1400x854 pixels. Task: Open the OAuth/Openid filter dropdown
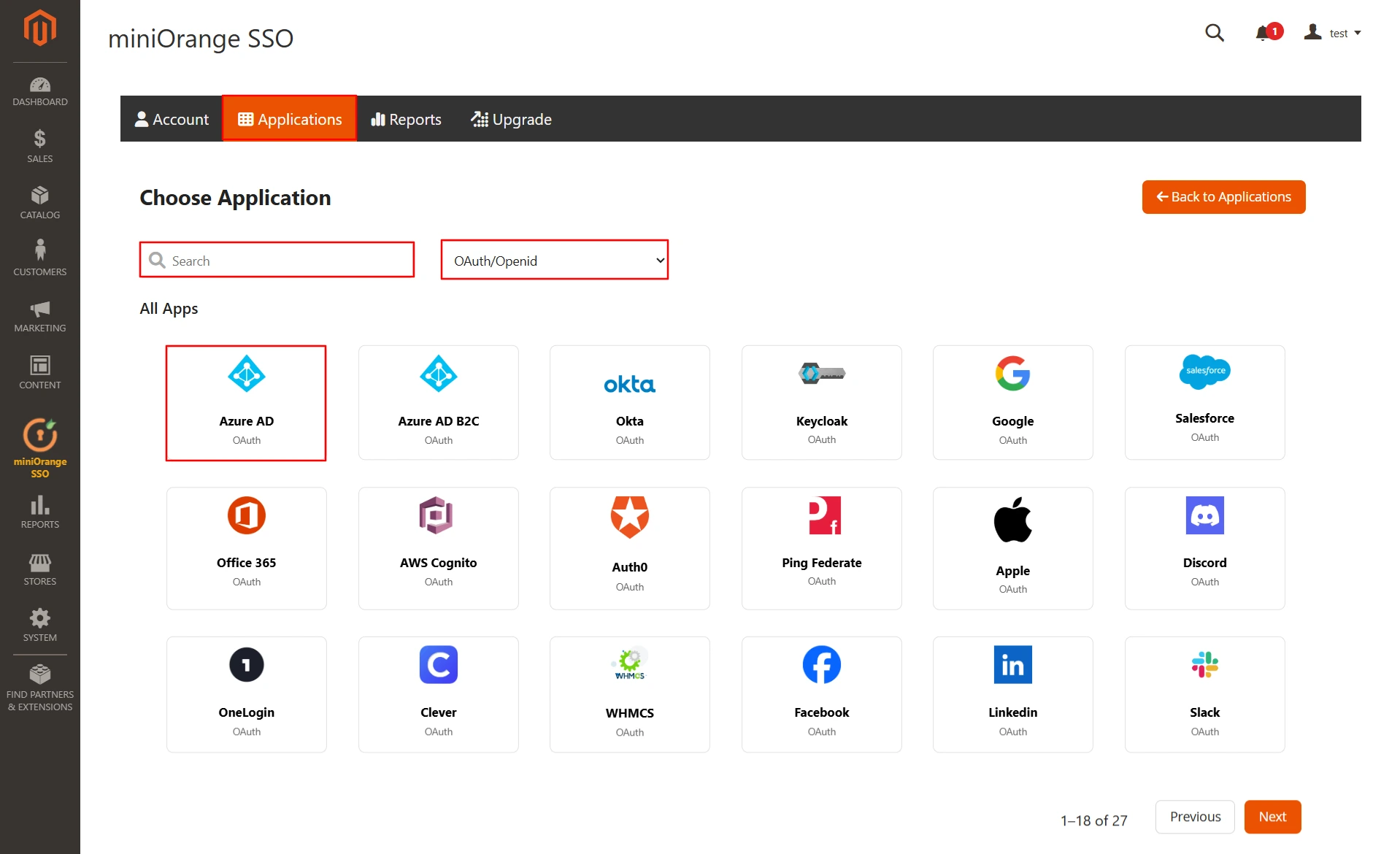pyautogui.click(x=554, y=260)
